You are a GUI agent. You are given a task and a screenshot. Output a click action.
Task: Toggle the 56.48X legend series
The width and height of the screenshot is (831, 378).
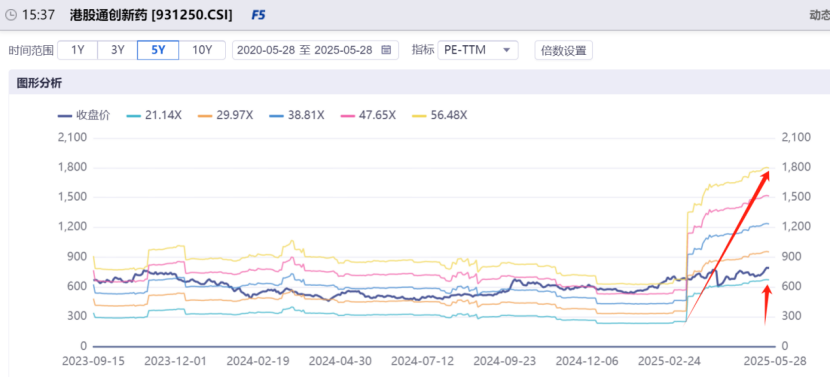click(x=439, y=115)
